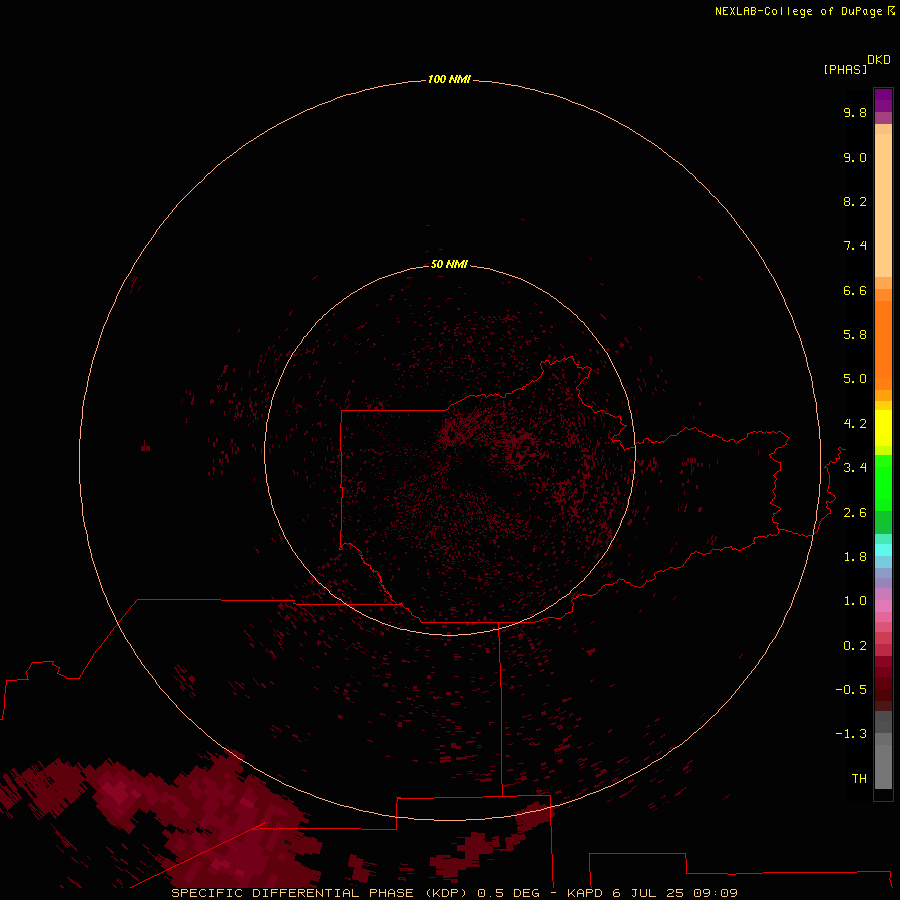The height and width of the screenshot is (900, 900).
Task: Select the 4.2 legend value
Action: (x=855, y=424)
